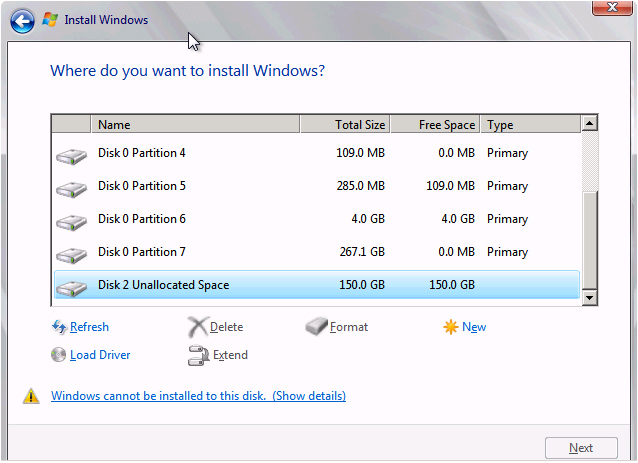The image size is (638, 463).
Task: Click drive icon for Disk 0 Partition 4
Action: (71, 156)
